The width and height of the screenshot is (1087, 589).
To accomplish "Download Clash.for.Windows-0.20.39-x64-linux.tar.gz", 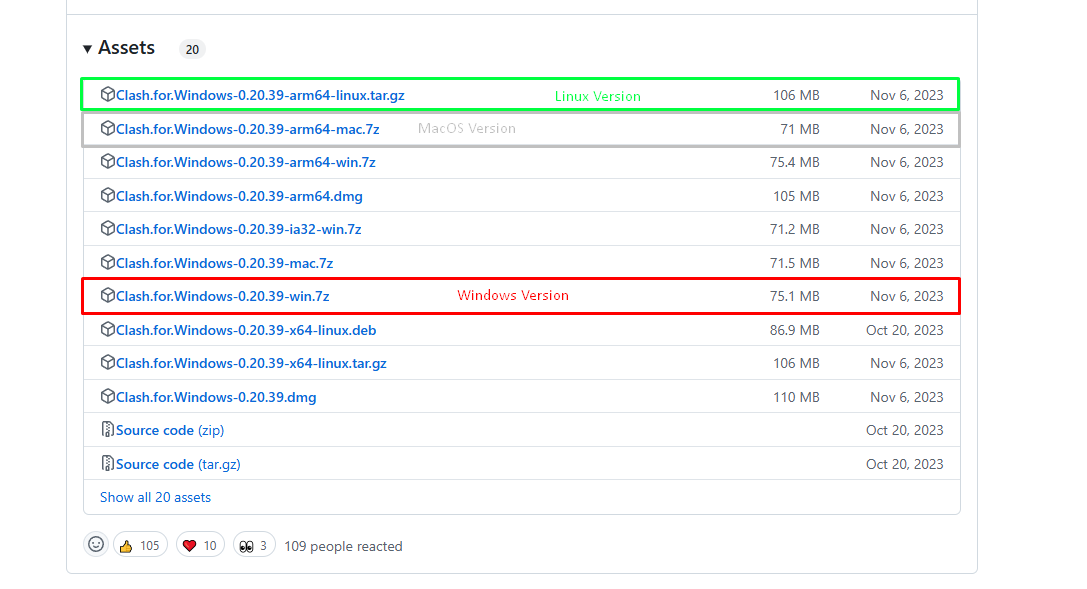I will click(x=251, y=363).
